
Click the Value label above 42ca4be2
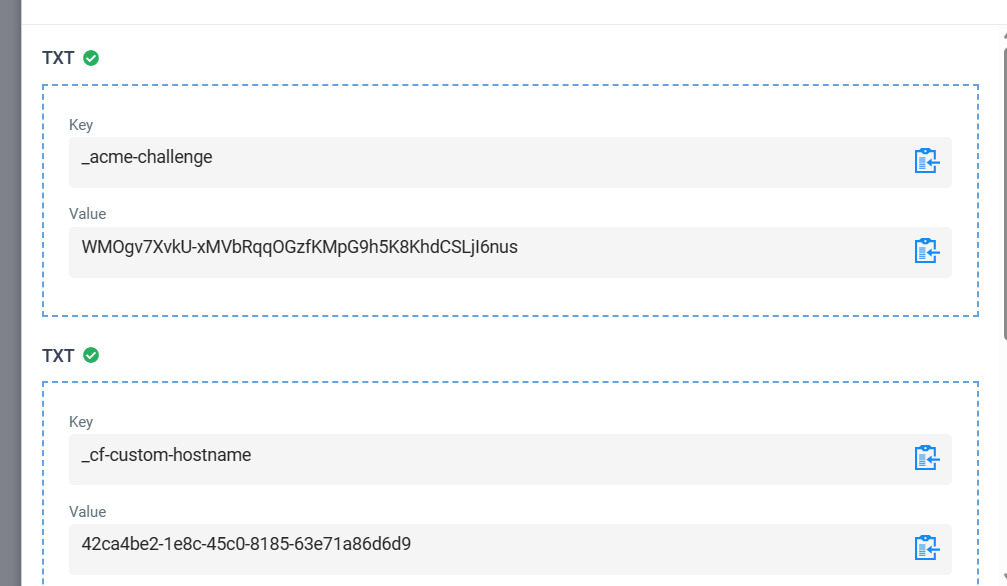coord(87,512)
